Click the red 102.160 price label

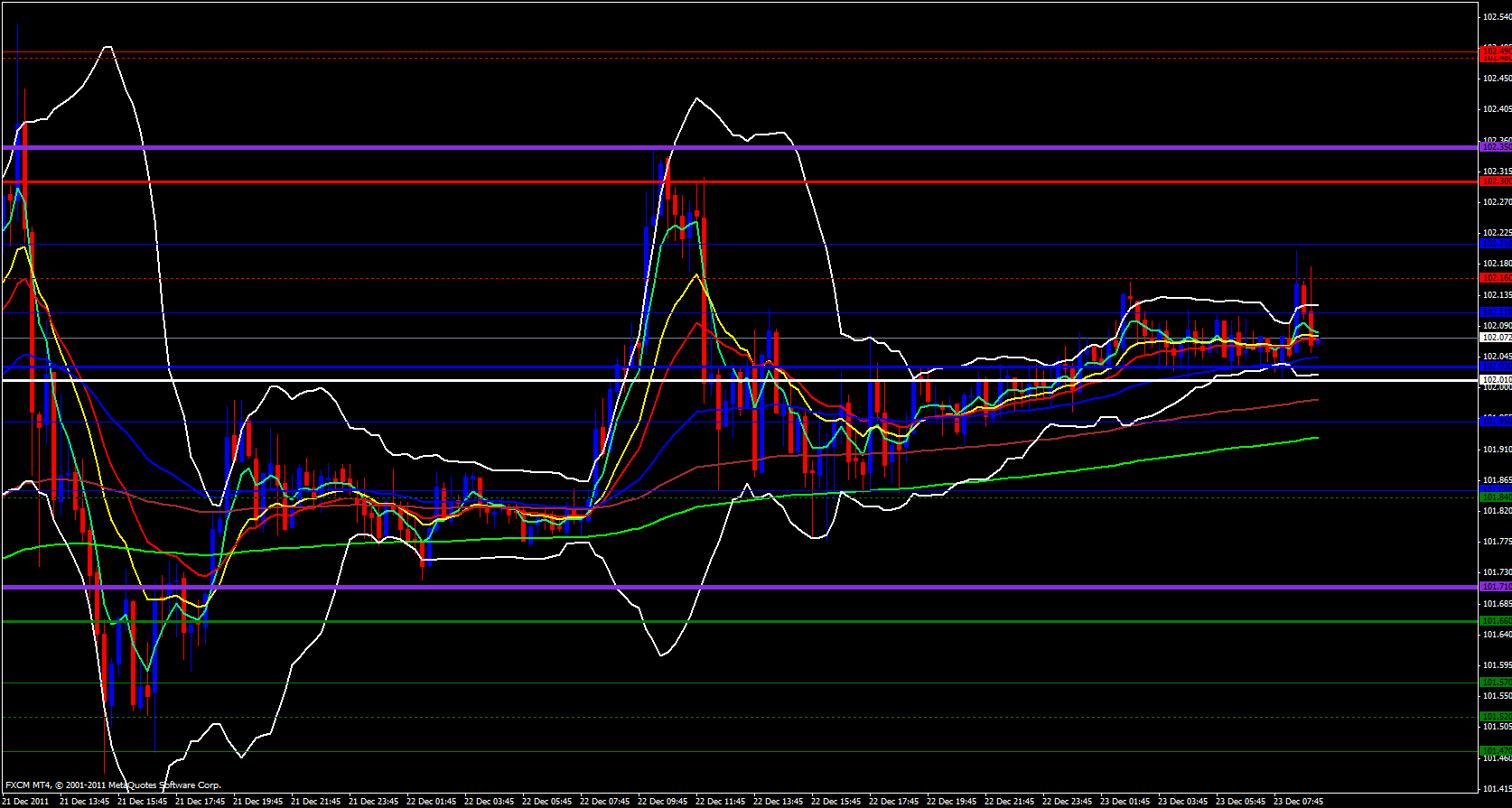(1496, 278)
